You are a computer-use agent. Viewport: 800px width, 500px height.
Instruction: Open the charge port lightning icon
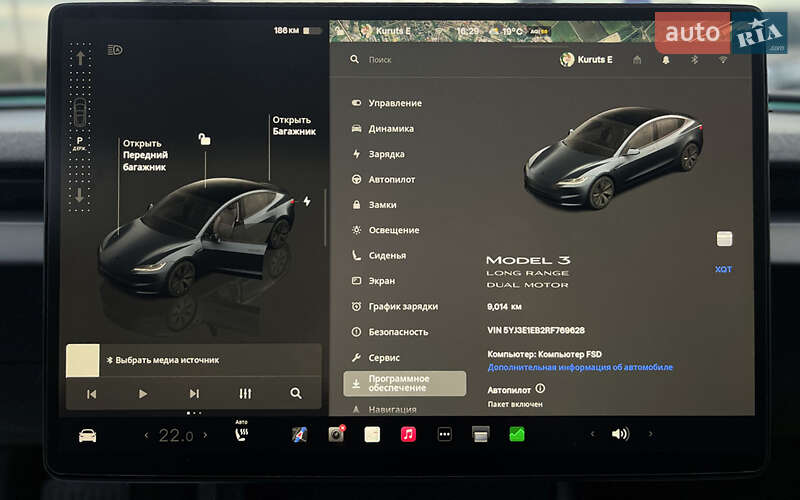click(x=307, y=201)
